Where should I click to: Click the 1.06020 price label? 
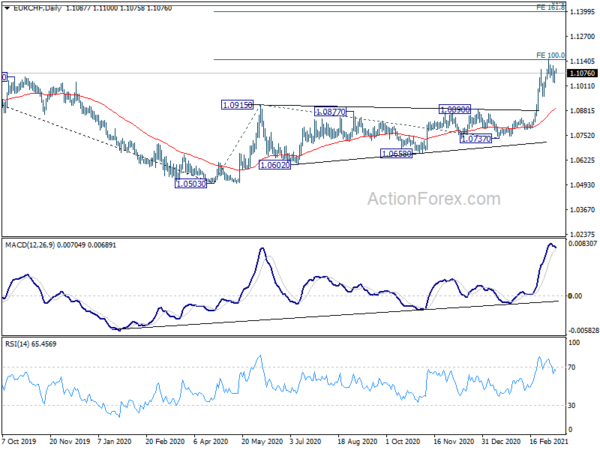pos(275,165)
